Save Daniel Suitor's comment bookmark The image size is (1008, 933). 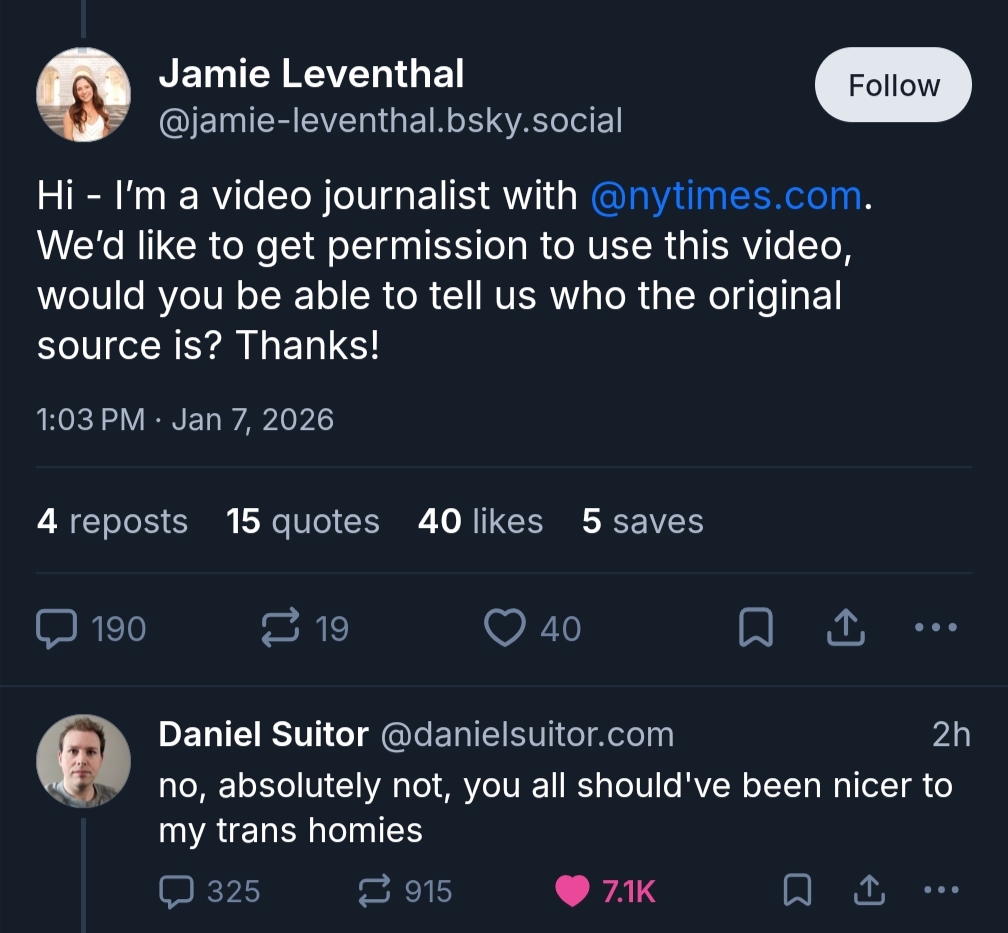[797, 890]
